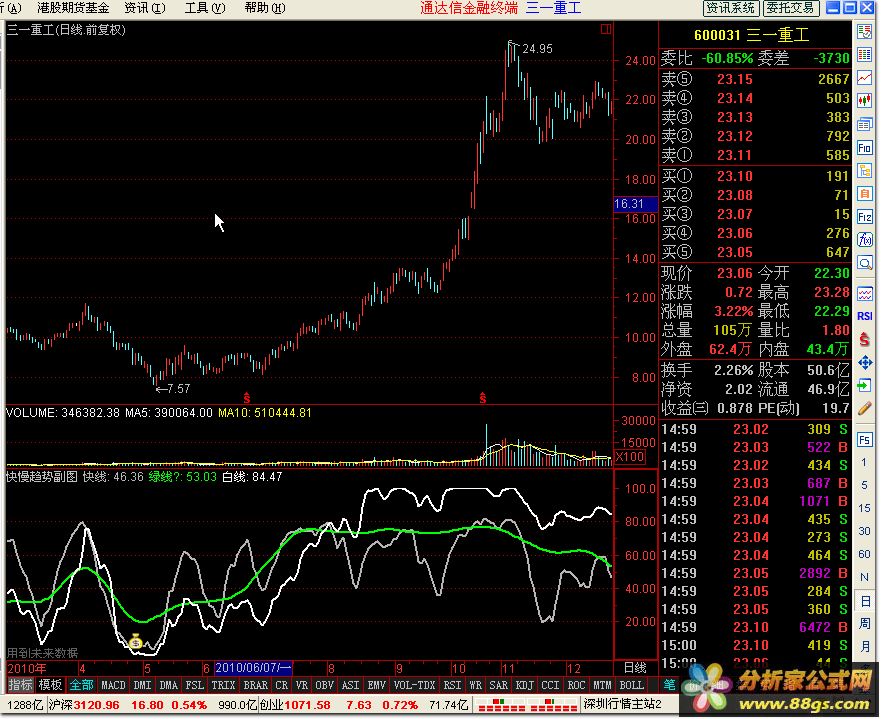Switch sub-chart to BOLL indicator
Viewport: 881px width, 719px height.
pos(631,685)
